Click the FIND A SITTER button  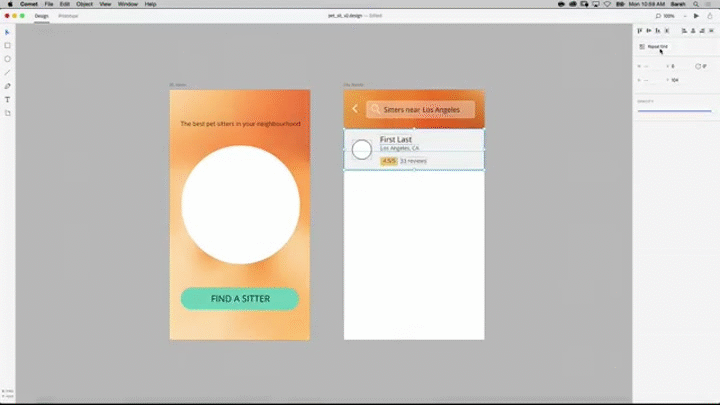pos(240,299)
